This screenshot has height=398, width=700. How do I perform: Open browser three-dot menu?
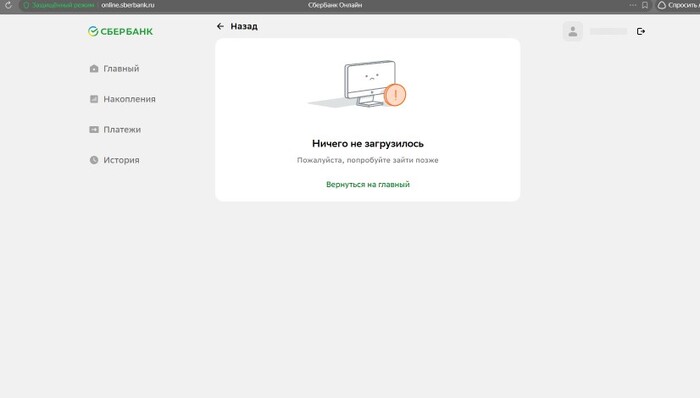[x=633, y=5]
